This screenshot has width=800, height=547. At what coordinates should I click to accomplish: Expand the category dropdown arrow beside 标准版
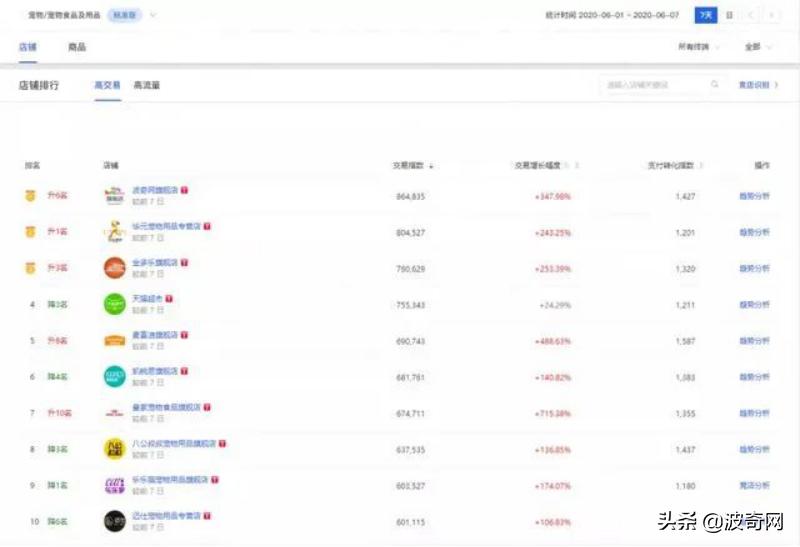[x=153, y=15]
